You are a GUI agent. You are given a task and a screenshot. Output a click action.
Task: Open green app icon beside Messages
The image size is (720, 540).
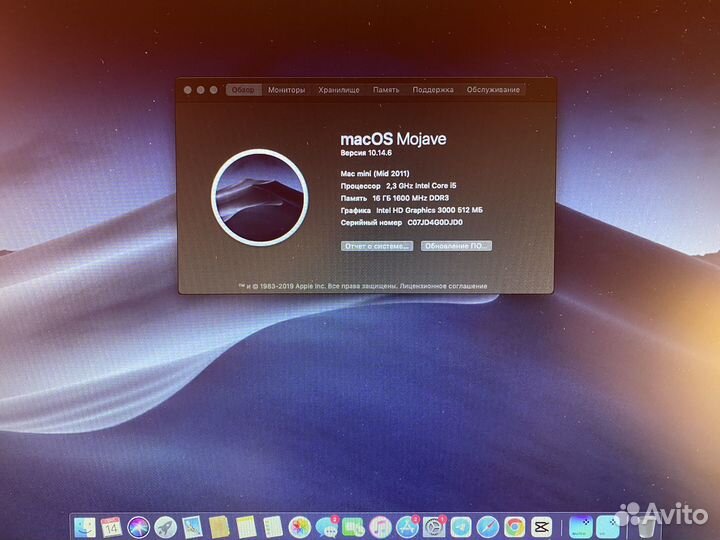[x=353, y=527]
